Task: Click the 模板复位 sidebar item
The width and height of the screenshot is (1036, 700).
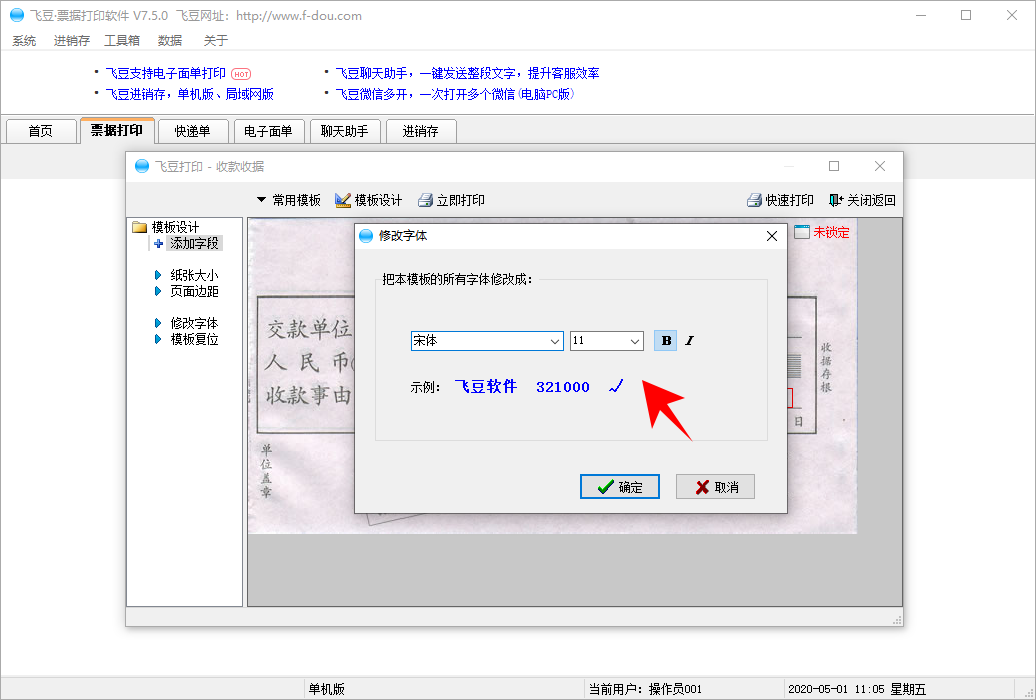Action: [x=193, y=339]
